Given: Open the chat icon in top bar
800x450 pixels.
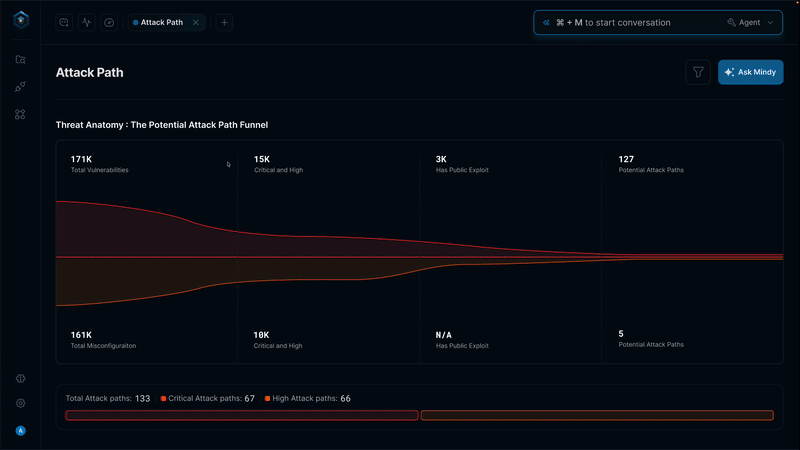Looking at the screenshot, I should coord(64,22).
